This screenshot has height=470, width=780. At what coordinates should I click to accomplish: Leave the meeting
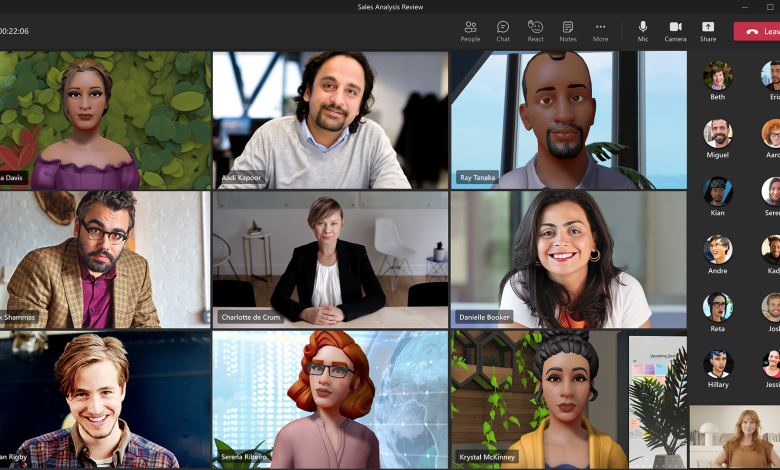pyautogui.click(x=757, y=31)
